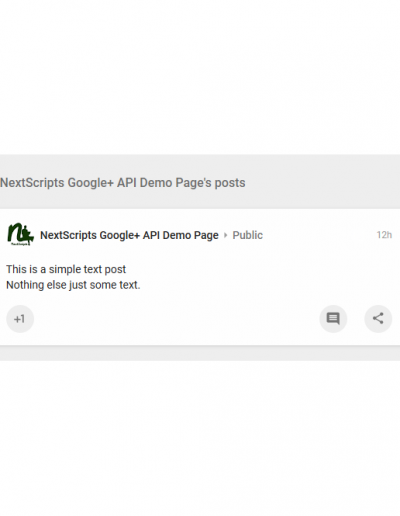Open the comment icon on the post
The image size is (400, 516).
tap(333, 319)
